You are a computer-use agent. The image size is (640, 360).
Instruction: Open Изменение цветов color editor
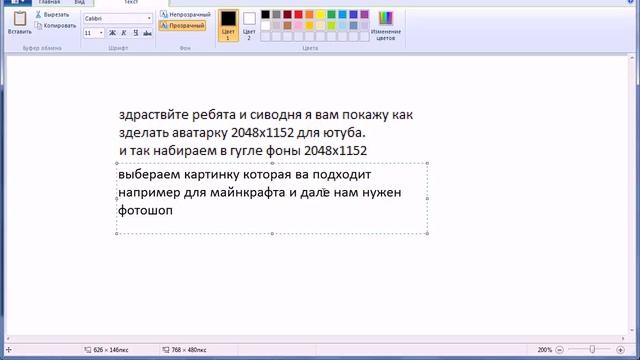[386, 25]
